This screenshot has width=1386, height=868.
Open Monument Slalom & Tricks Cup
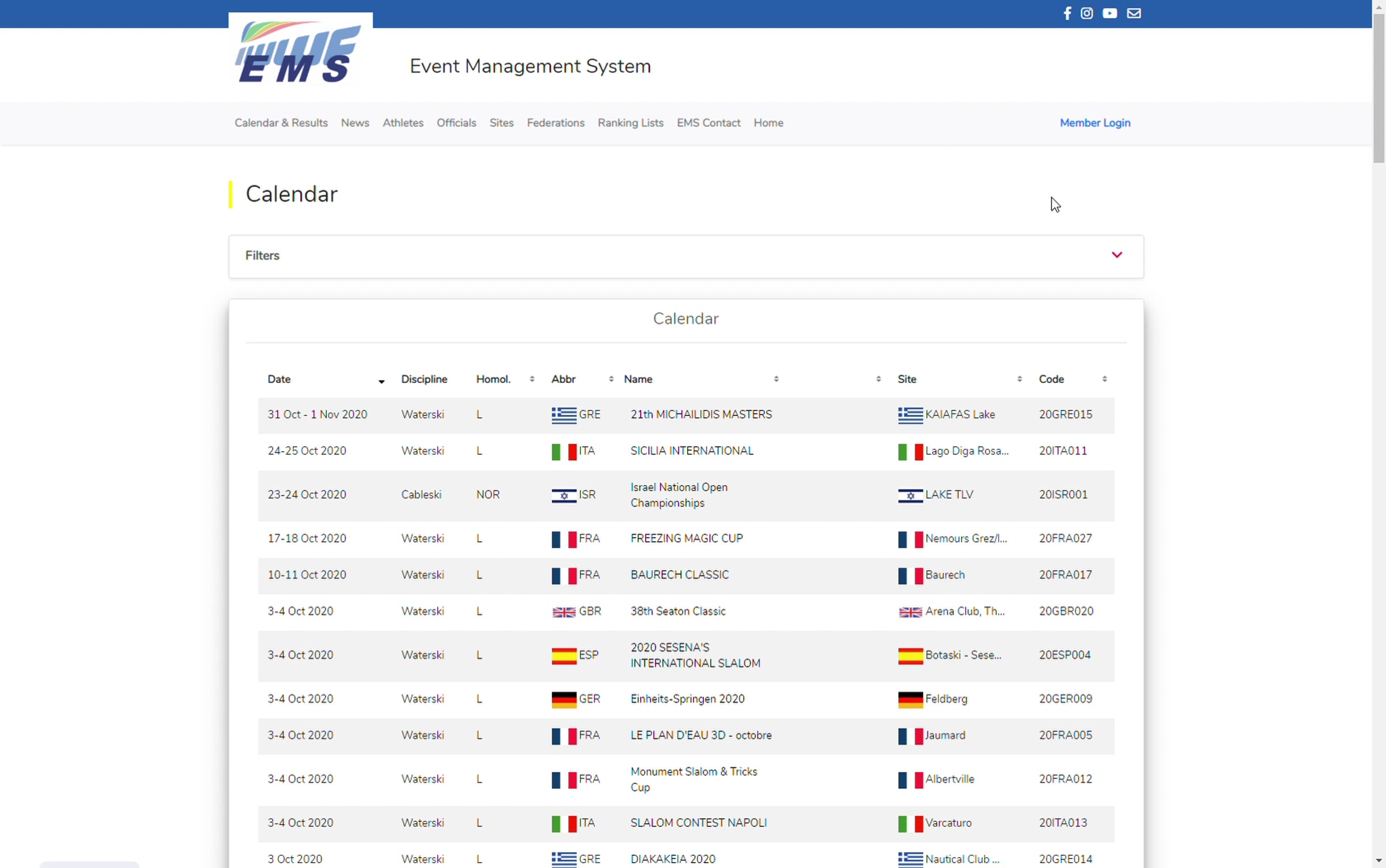click(x=693, y=780)
